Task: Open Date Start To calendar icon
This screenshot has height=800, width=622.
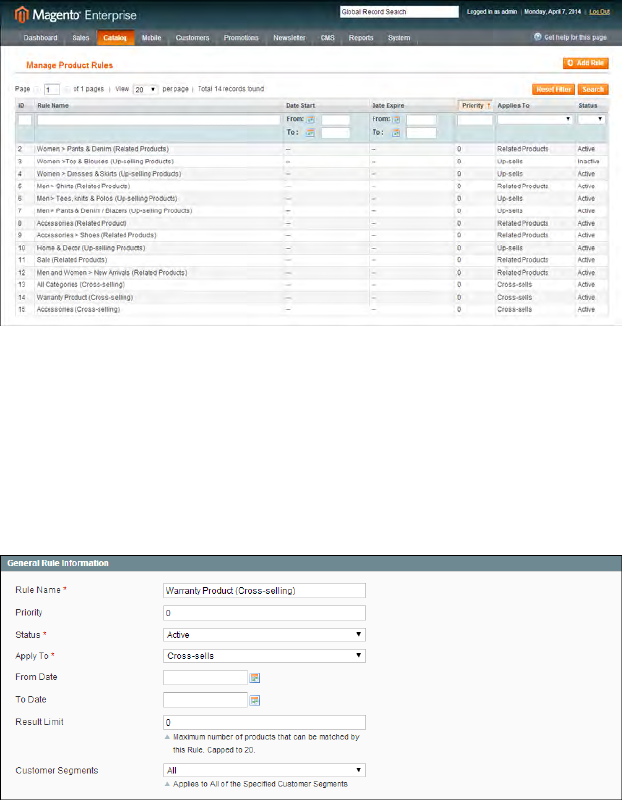Action: pyautogui.click(x=310, y=133)
